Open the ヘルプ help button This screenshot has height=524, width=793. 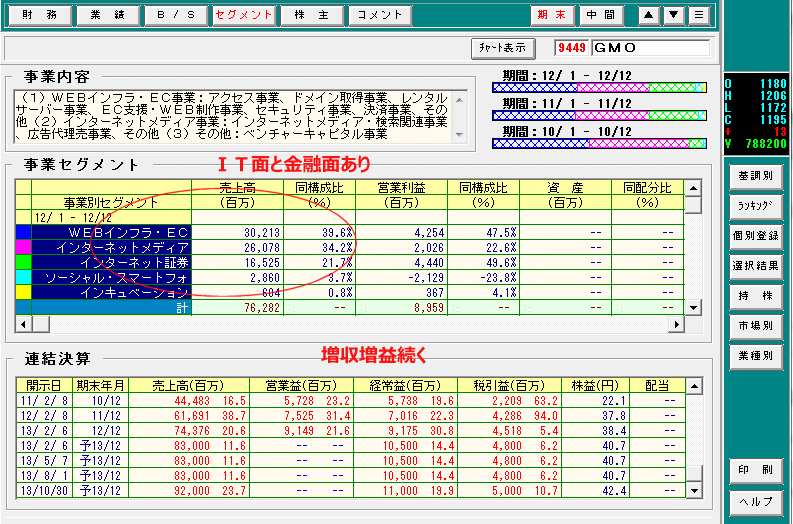(756, 502)
